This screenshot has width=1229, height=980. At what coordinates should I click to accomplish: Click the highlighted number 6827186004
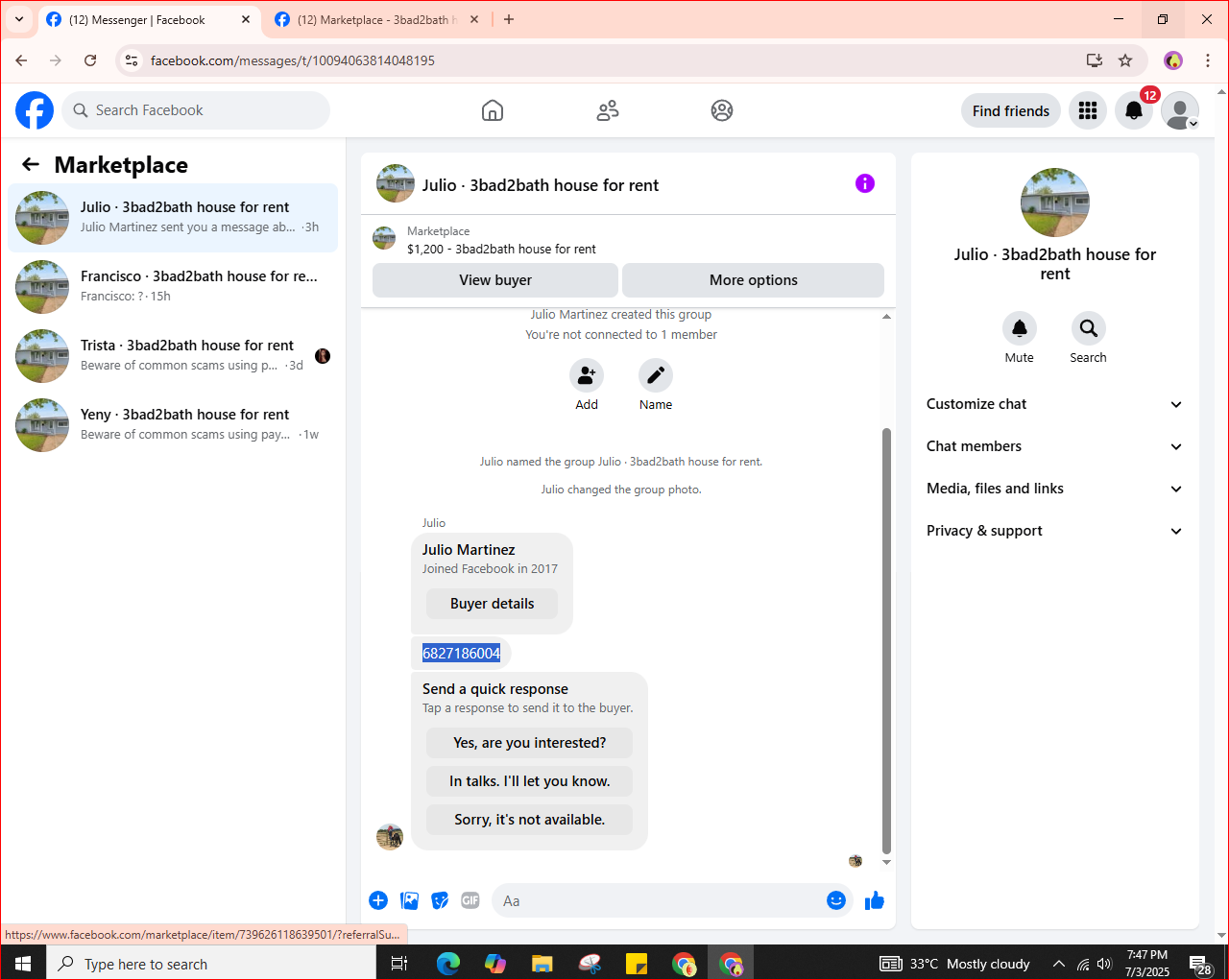[462, 654]
